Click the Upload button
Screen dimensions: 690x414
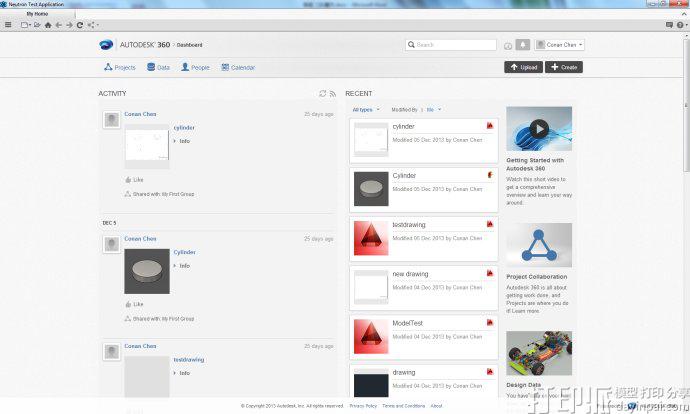point(523,67)
